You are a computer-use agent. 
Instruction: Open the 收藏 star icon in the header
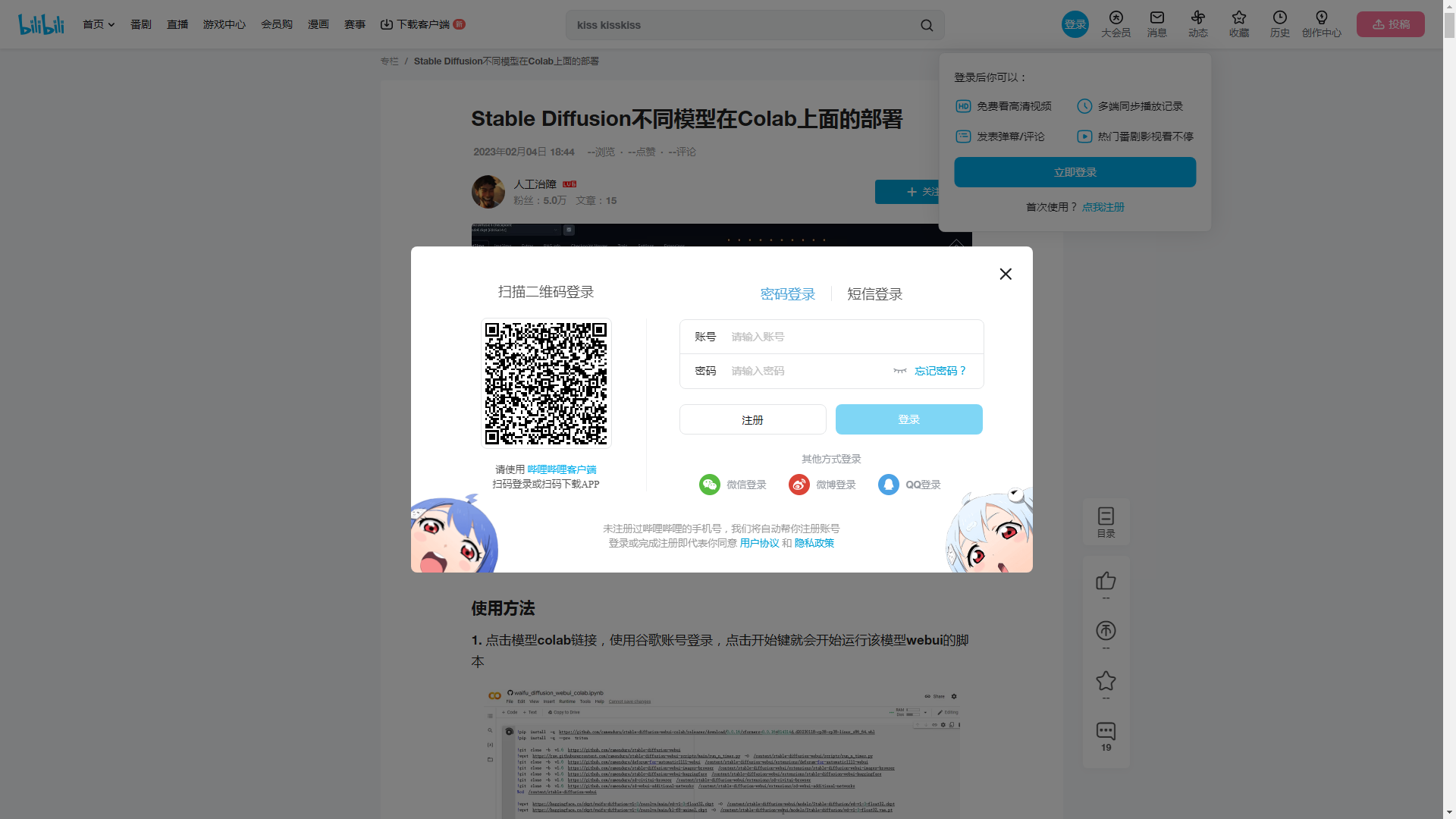tap(1239, 18)
